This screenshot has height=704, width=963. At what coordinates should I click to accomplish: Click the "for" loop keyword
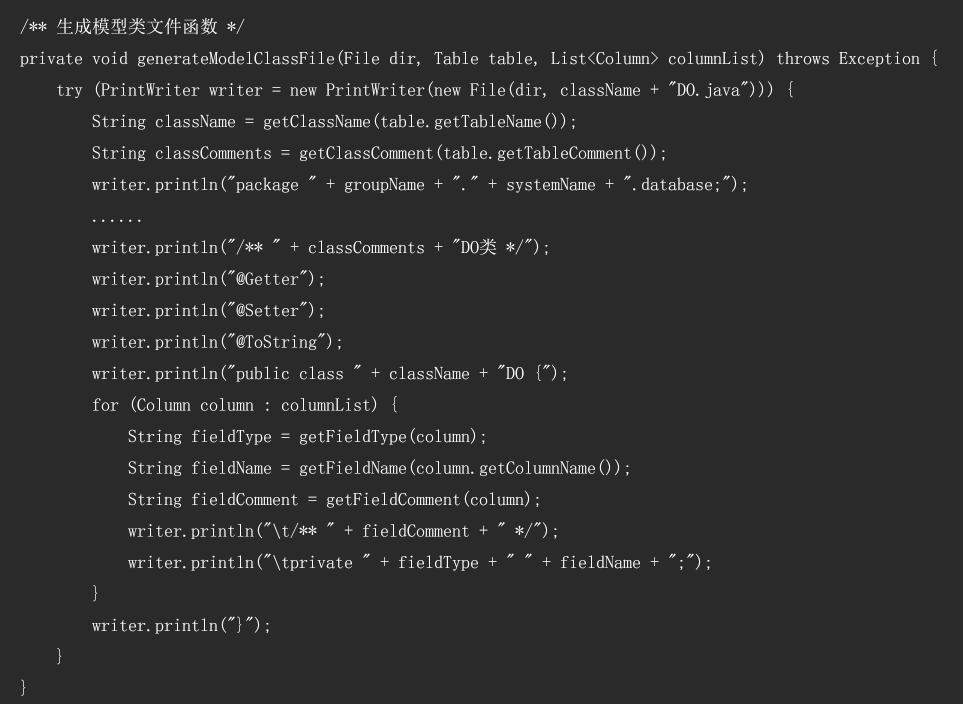coord(105,405)
